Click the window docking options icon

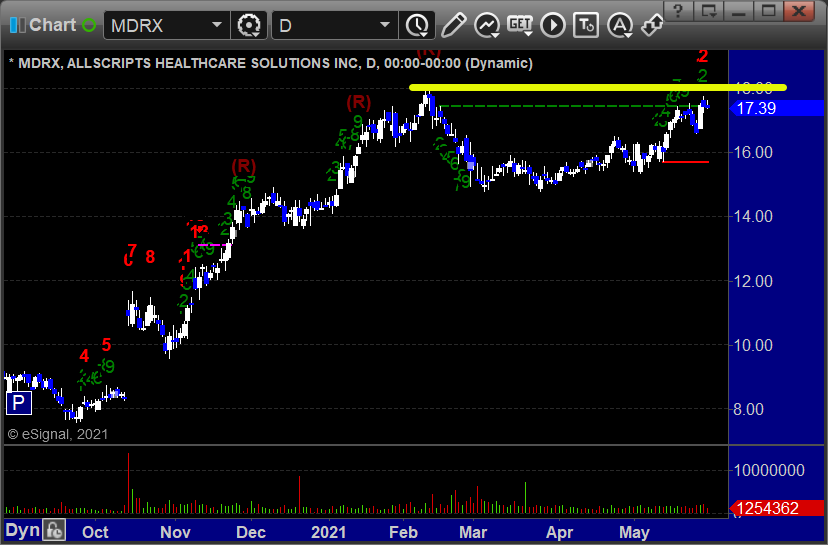pyautogui.click(x=708, y=10)
